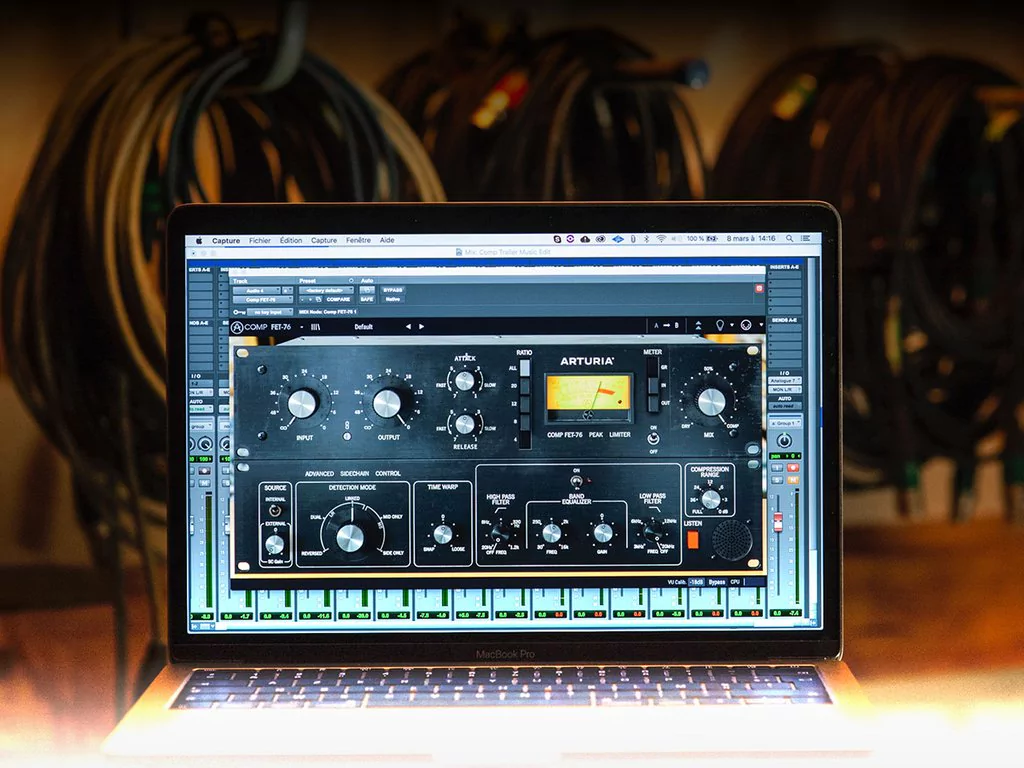The image size is (1024, 768).
Task: Open the Fenêtre menu
Action: 357,240
